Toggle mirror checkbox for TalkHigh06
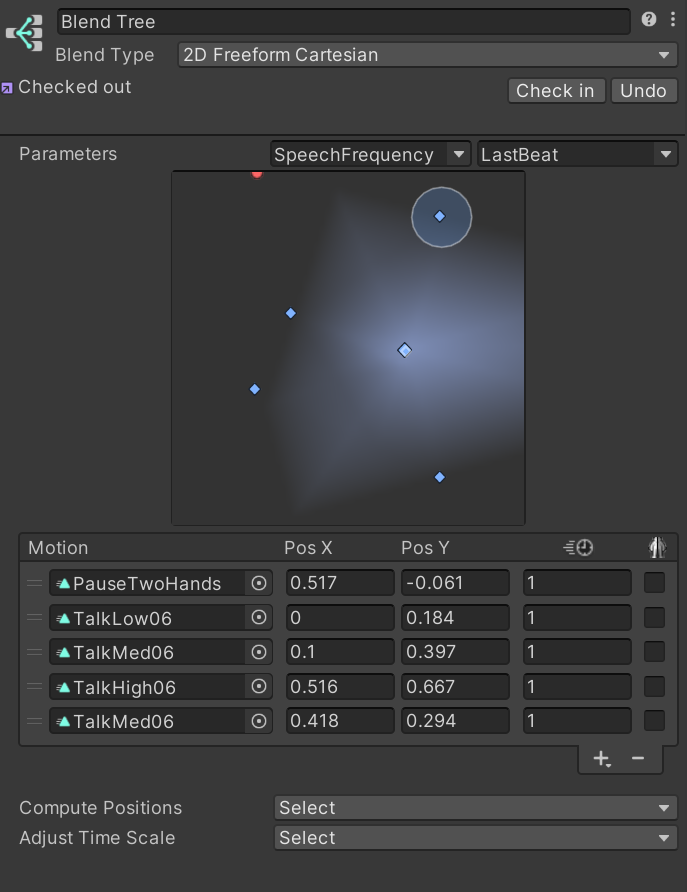 [x=654, y=687]
